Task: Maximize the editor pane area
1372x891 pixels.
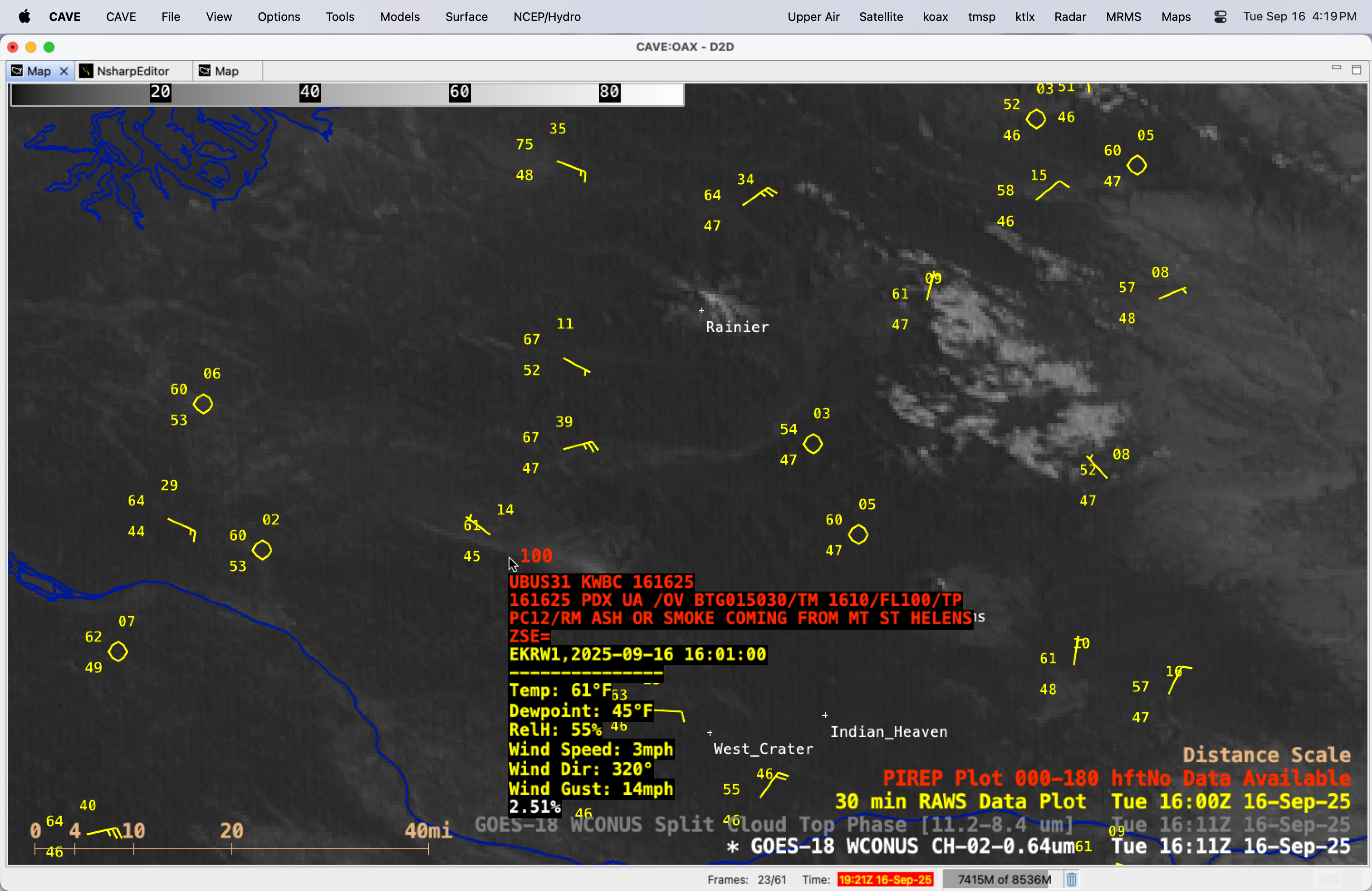Action: tap(1357, 70)
